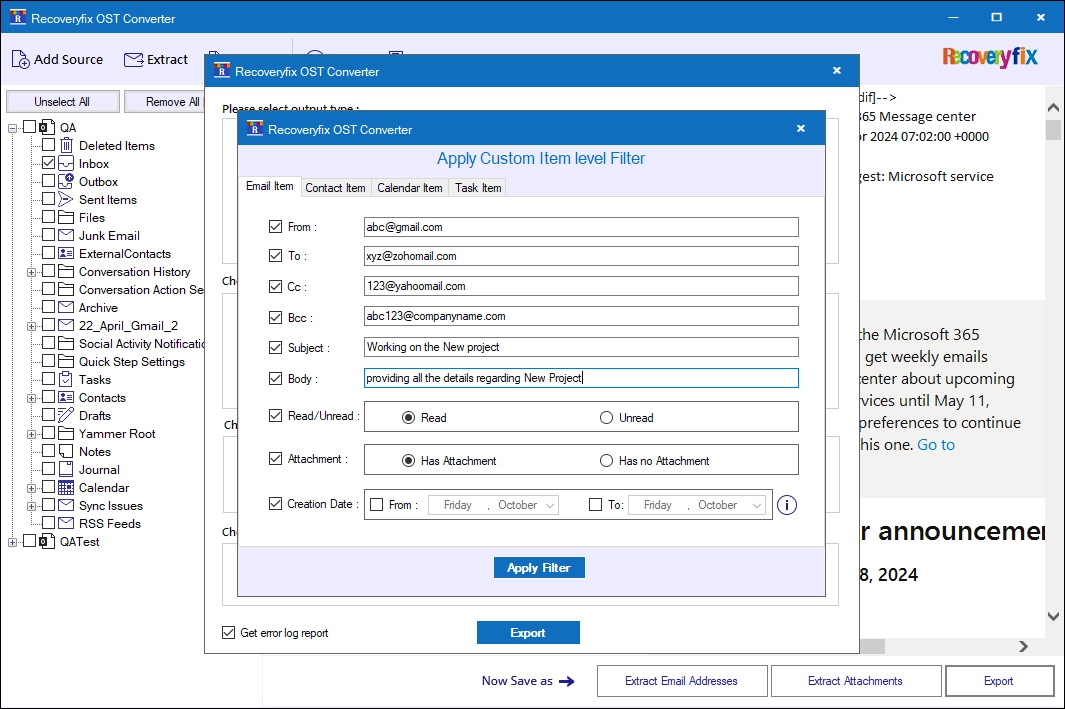Click the preview horizontal scrollbar right arrow

[1023, 647]
